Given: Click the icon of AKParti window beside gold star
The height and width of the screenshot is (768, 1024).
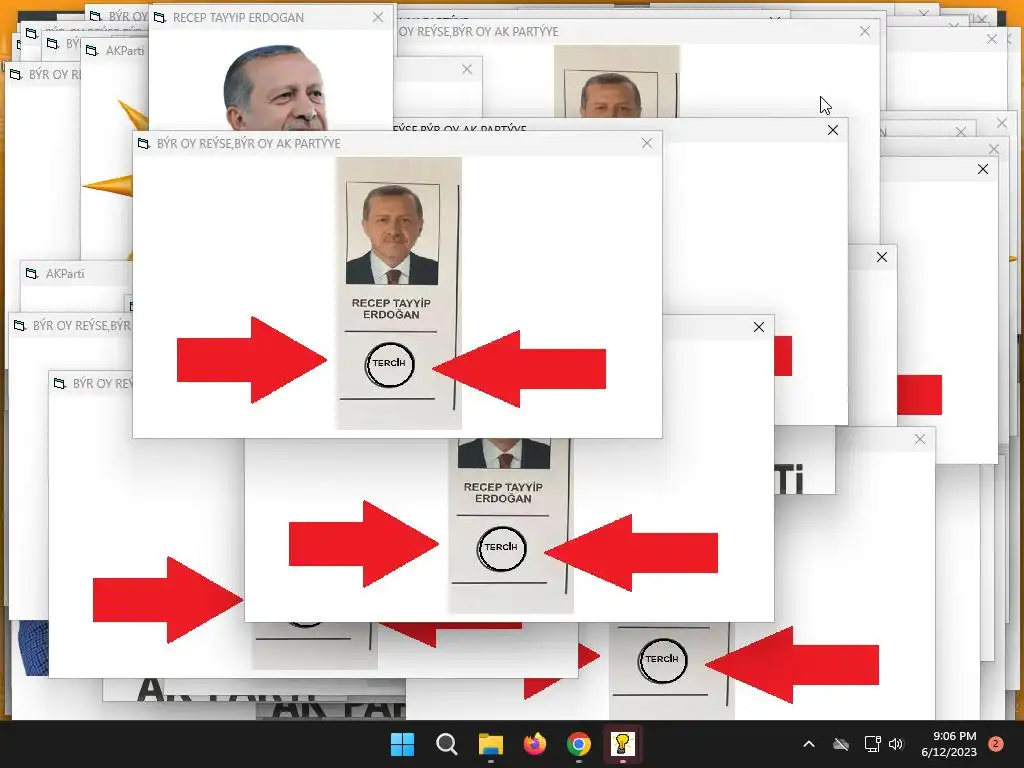Looking at the screenshot, I should coord(92,50).
